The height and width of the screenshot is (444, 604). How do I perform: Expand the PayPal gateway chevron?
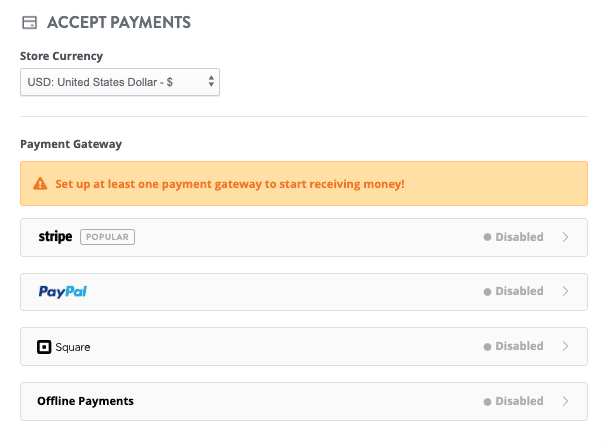coord(565,292)
